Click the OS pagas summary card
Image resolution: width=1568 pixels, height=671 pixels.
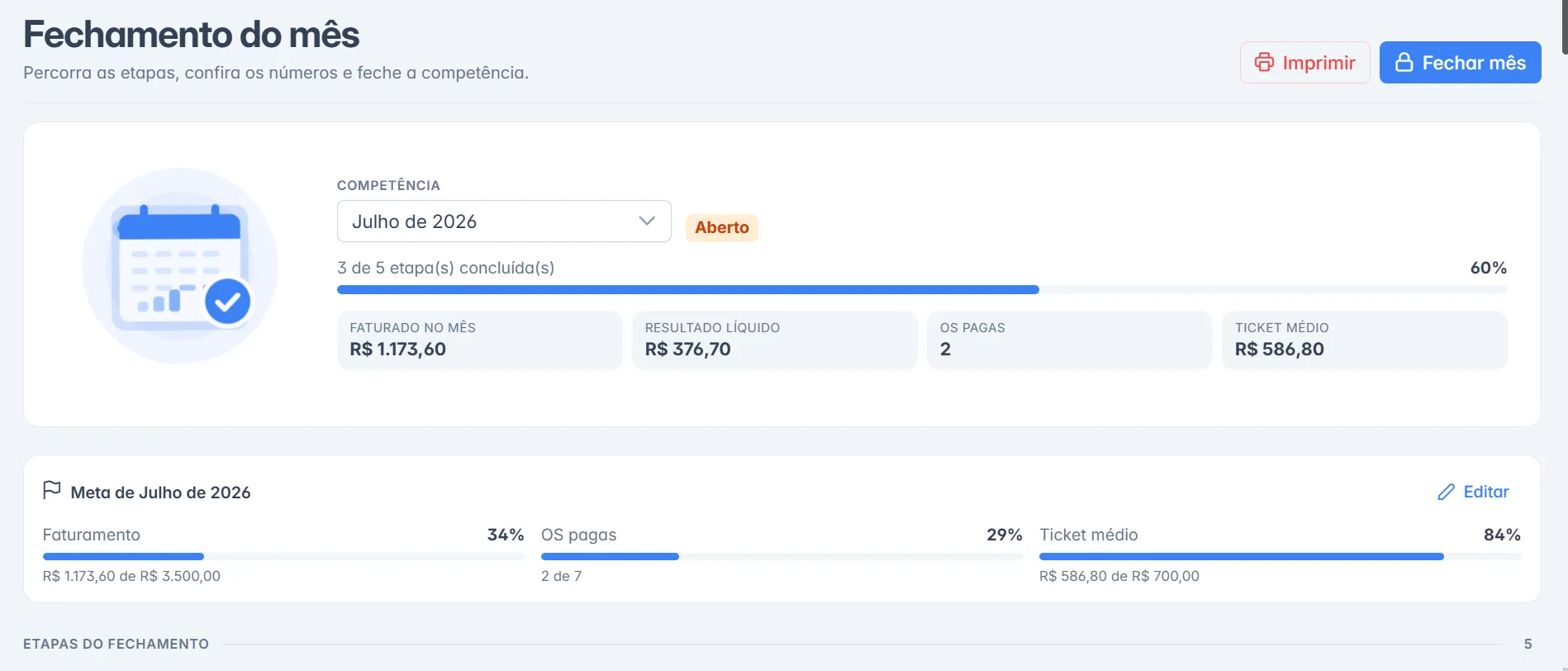[x=1069, y=340]
